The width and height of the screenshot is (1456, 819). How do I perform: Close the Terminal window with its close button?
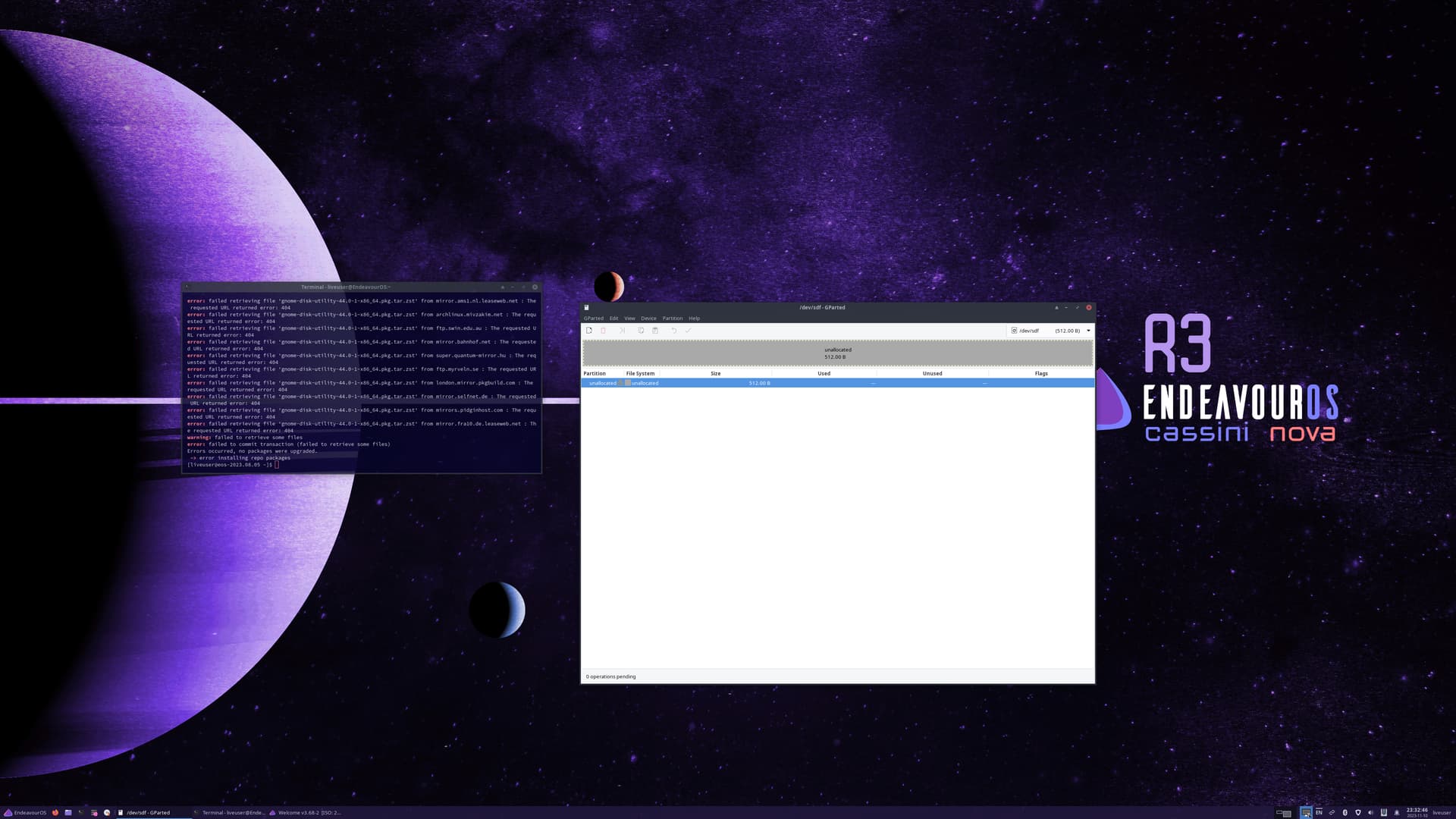pyautogui.click(x=535, y=287)
